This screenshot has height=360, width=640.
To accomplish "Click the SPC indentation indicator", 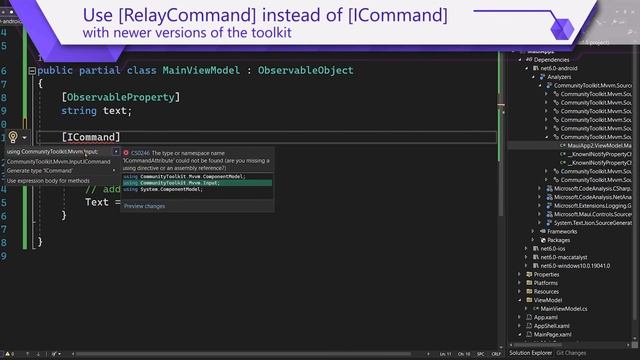I will tap(480, 354).
